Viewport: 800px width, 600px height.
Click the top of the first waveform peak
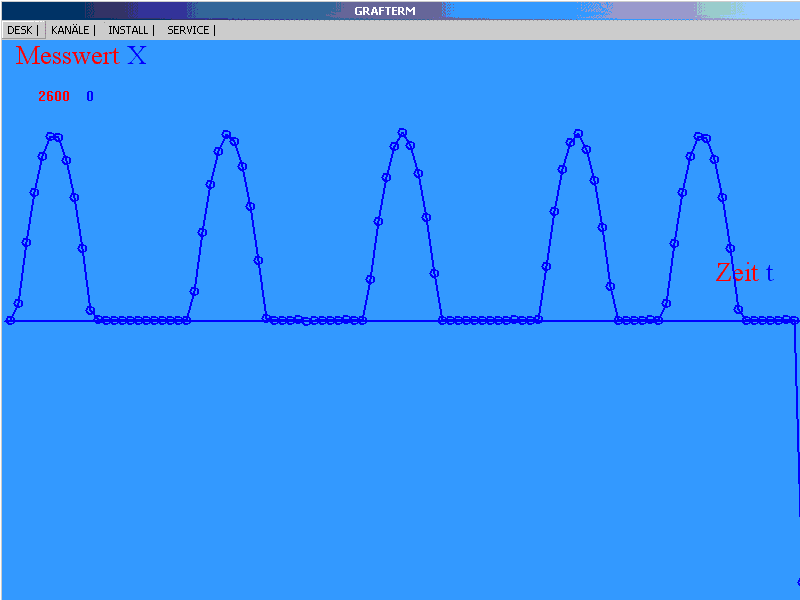click(x=54, y=136)
